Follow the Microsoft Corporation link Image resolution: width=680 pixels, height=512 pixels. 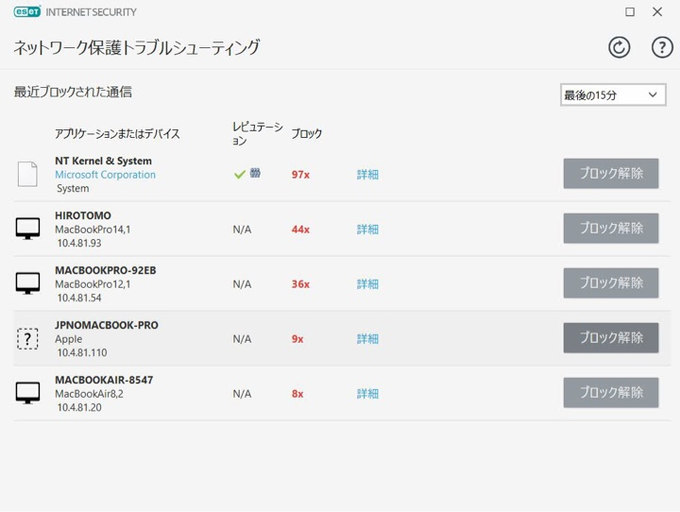pyautogui.click(x=105, y=175)
